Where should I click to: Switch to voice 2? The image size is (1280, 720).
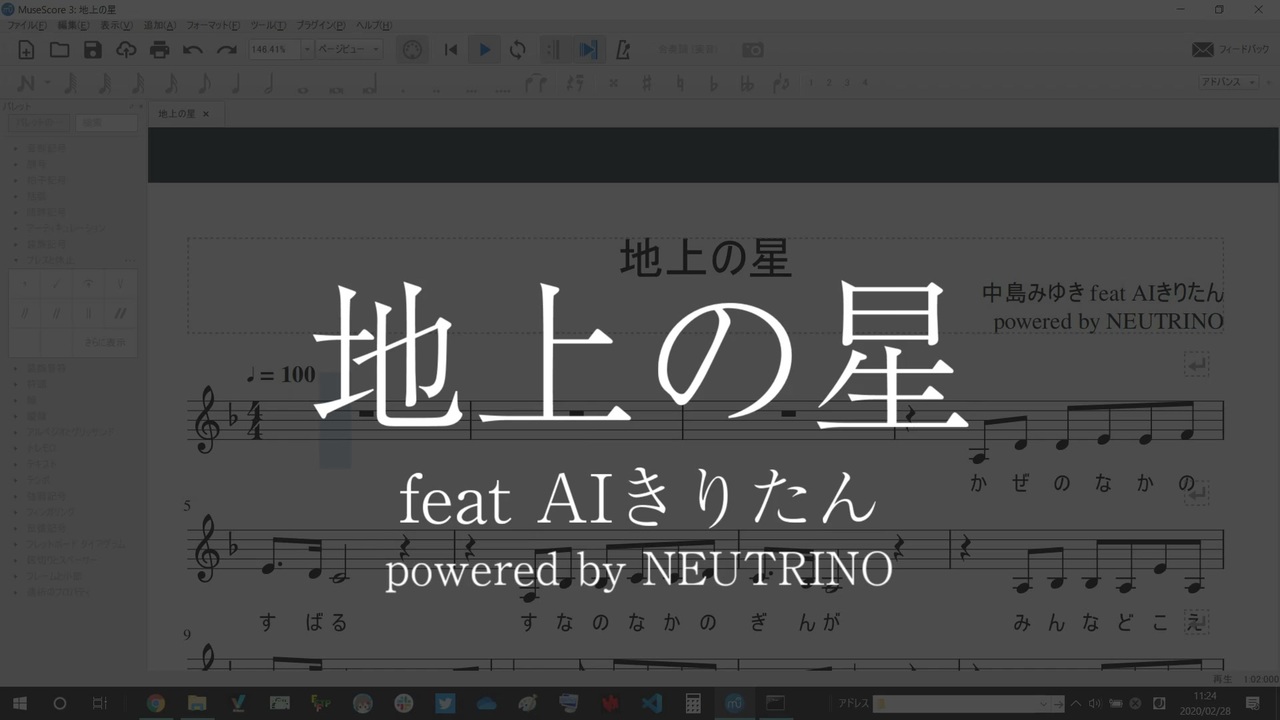coord(829,83)
